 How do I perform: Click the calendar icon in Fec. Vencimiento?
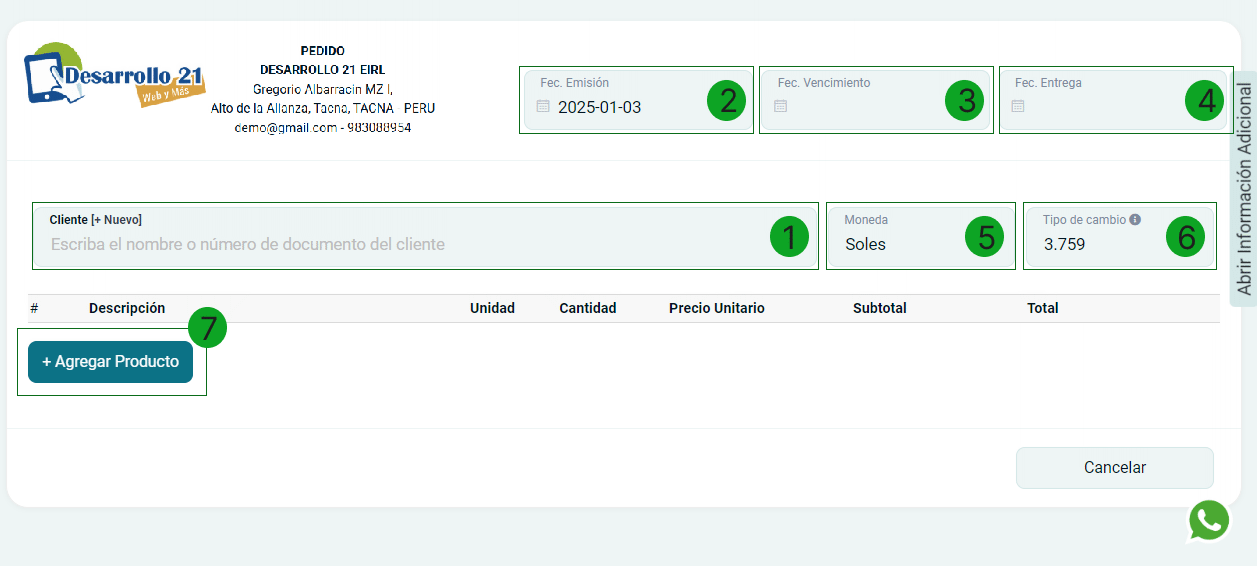[781, 106]
